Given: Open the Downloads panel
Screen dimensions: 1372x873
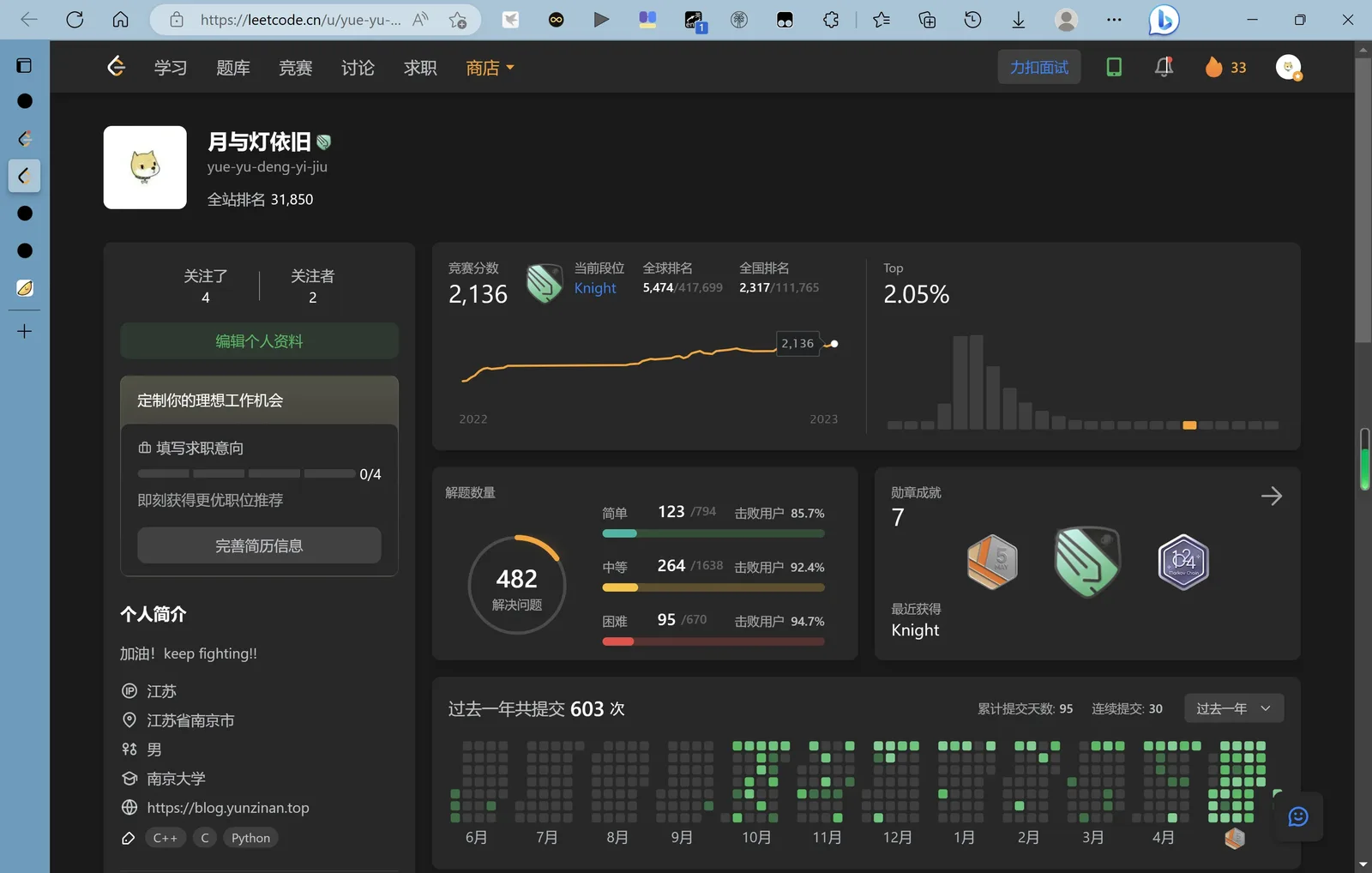Looking at the screenshot, I should [x=1019, y=20].
